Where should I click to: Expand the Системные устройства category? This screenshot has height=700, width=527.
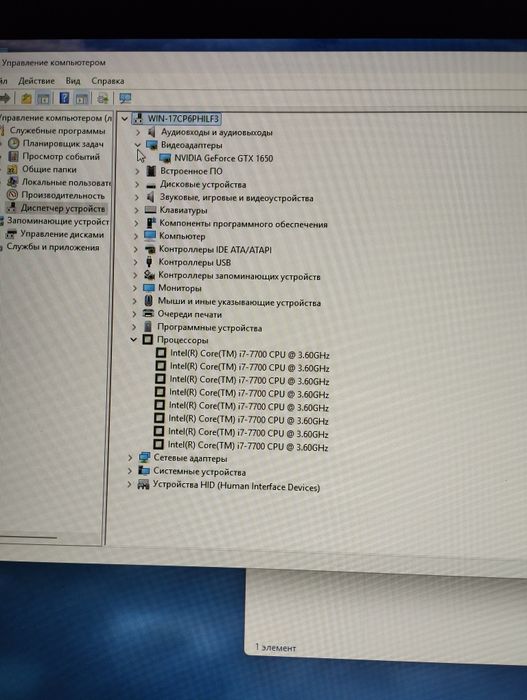130,471
